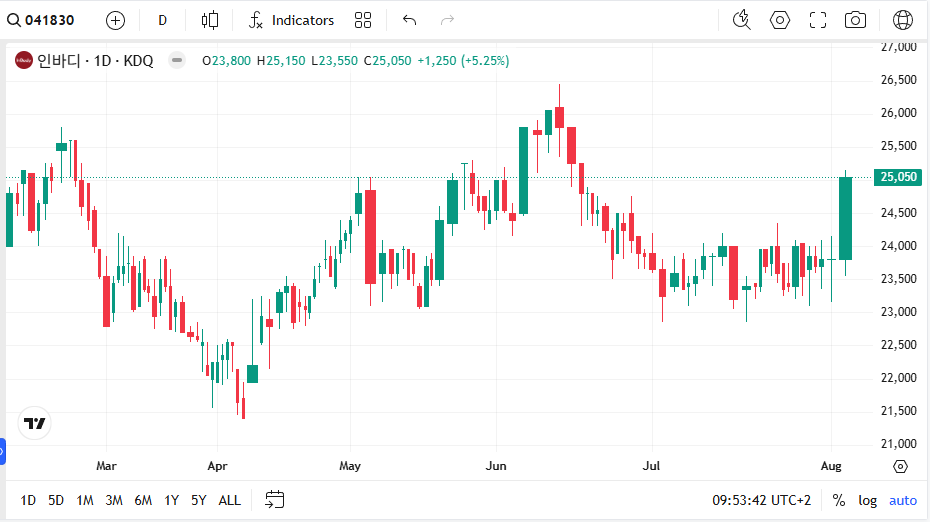Click the Mar label on time axis
The height and width of the screenshot is (522, 930).
tap(106, 466)
